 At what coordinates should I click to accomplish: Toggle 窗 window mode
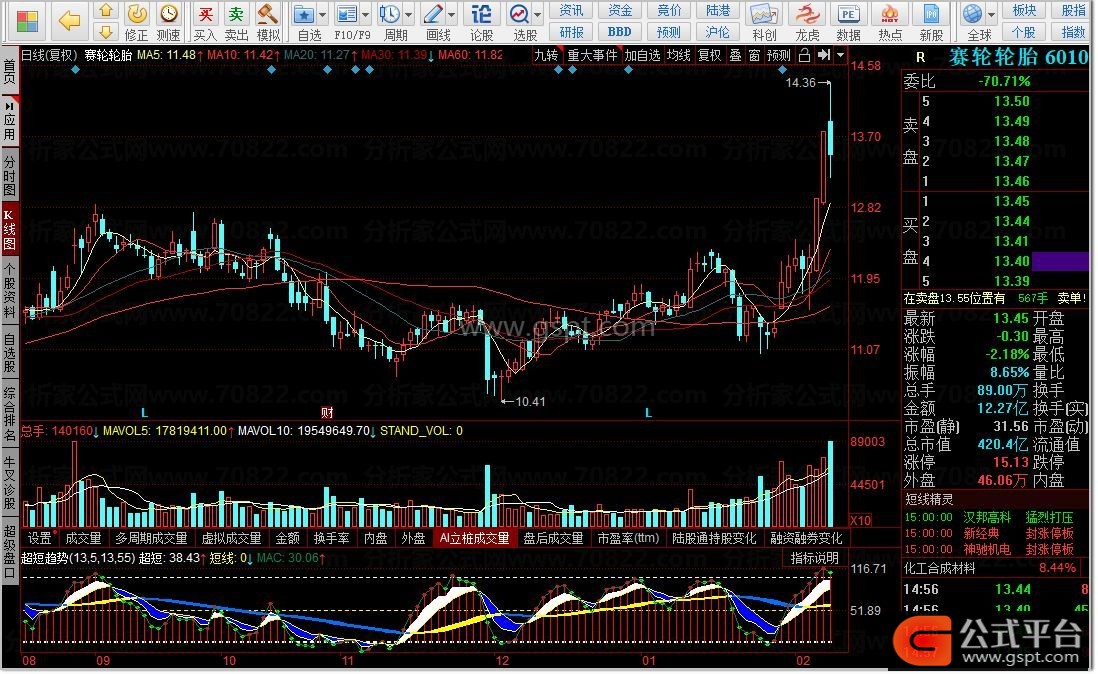754,55
